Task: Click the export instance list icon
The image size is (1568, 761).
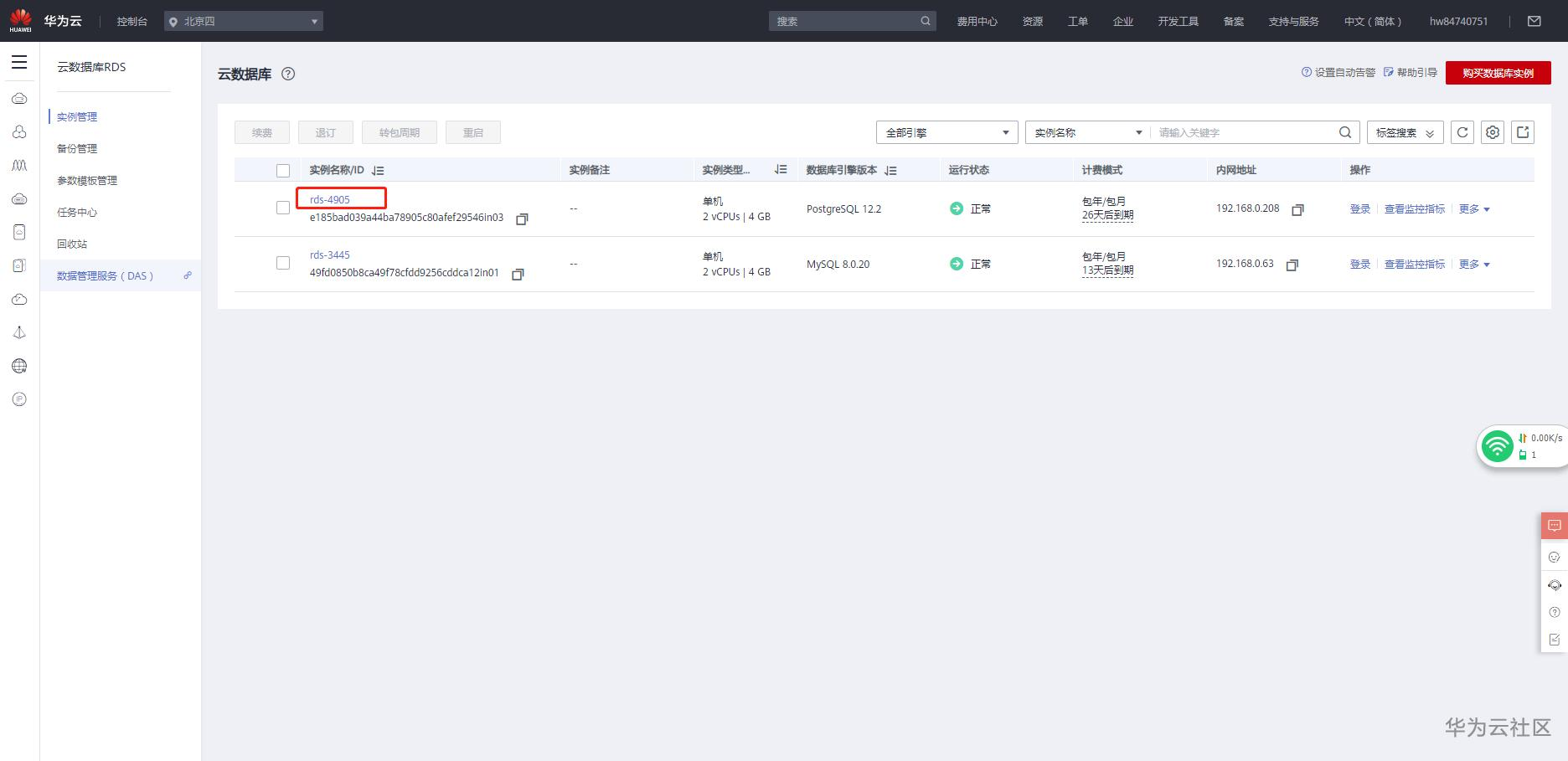Action: pyautogui.click(x=1523, y=132)
